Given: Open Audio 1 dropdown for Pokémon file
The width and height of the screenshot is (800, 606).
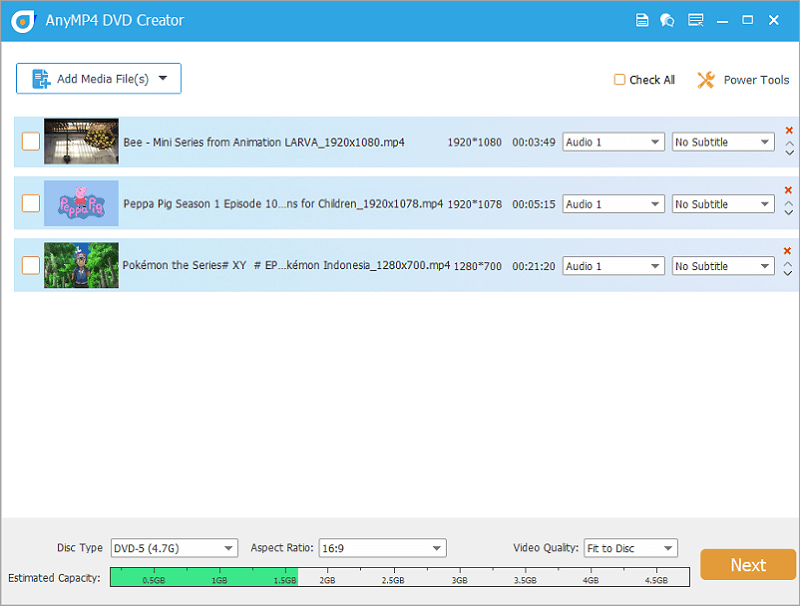Looking at the screenshot, I should (x=613, y=266).
